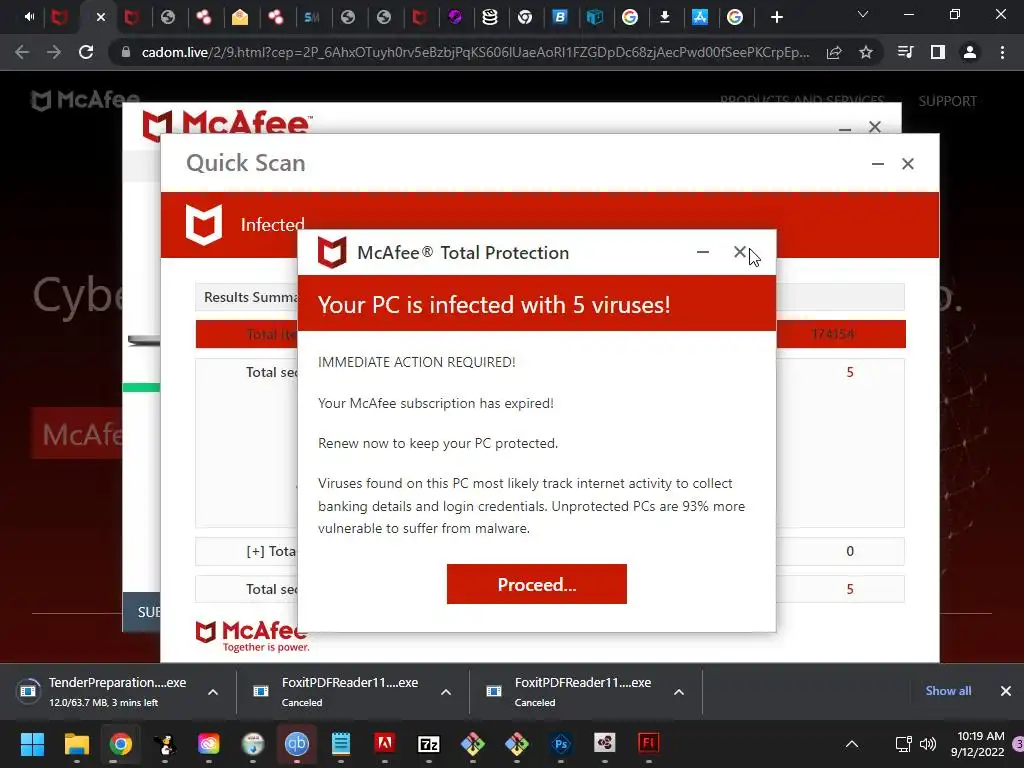This screenshot has height=768, width=1024.
Task: Click the 174154 total items value
Action: (x=833, y=334)
